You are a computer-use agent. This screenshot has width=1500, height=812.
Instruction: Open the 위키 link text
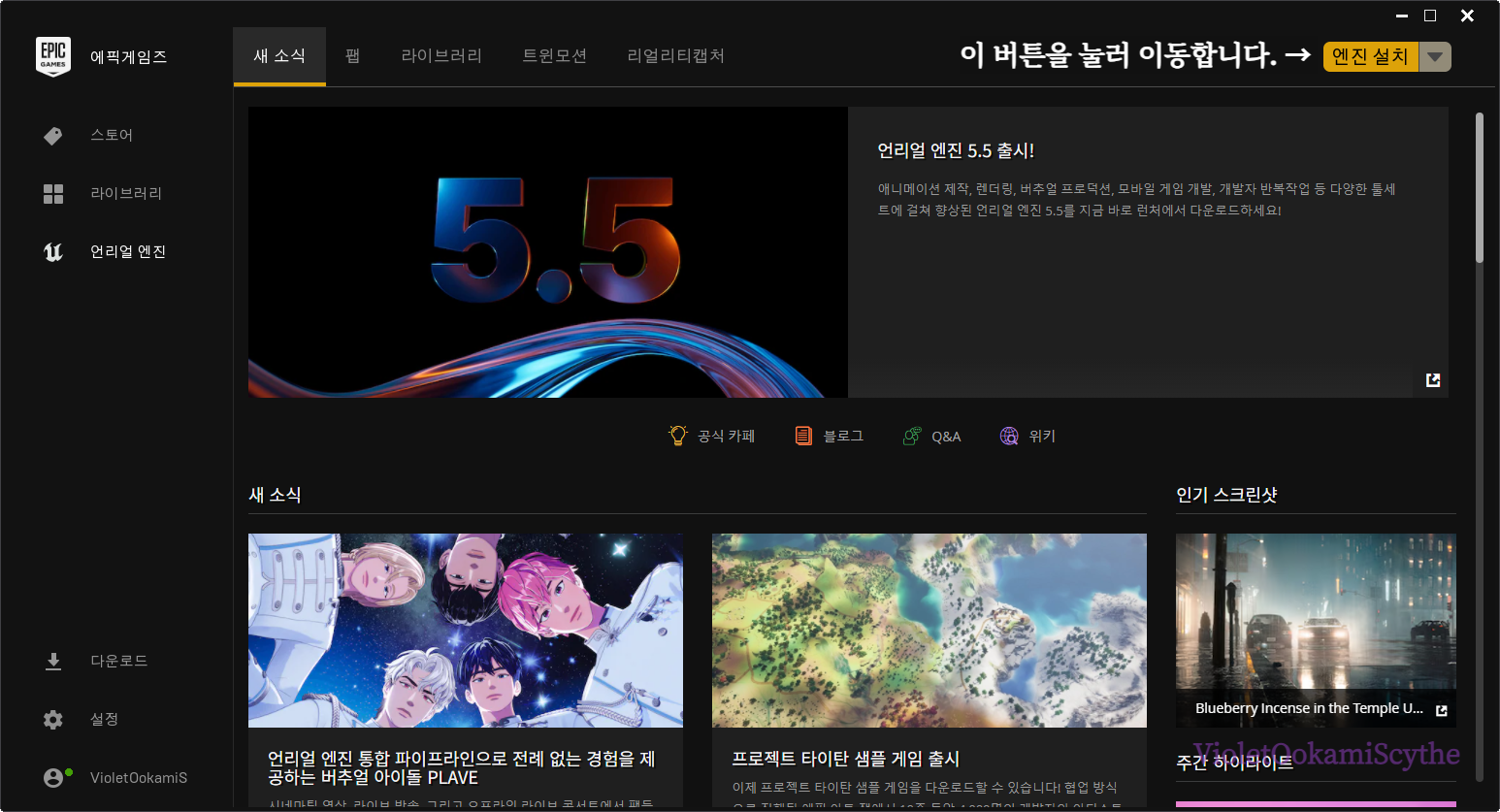(1042, 437)
